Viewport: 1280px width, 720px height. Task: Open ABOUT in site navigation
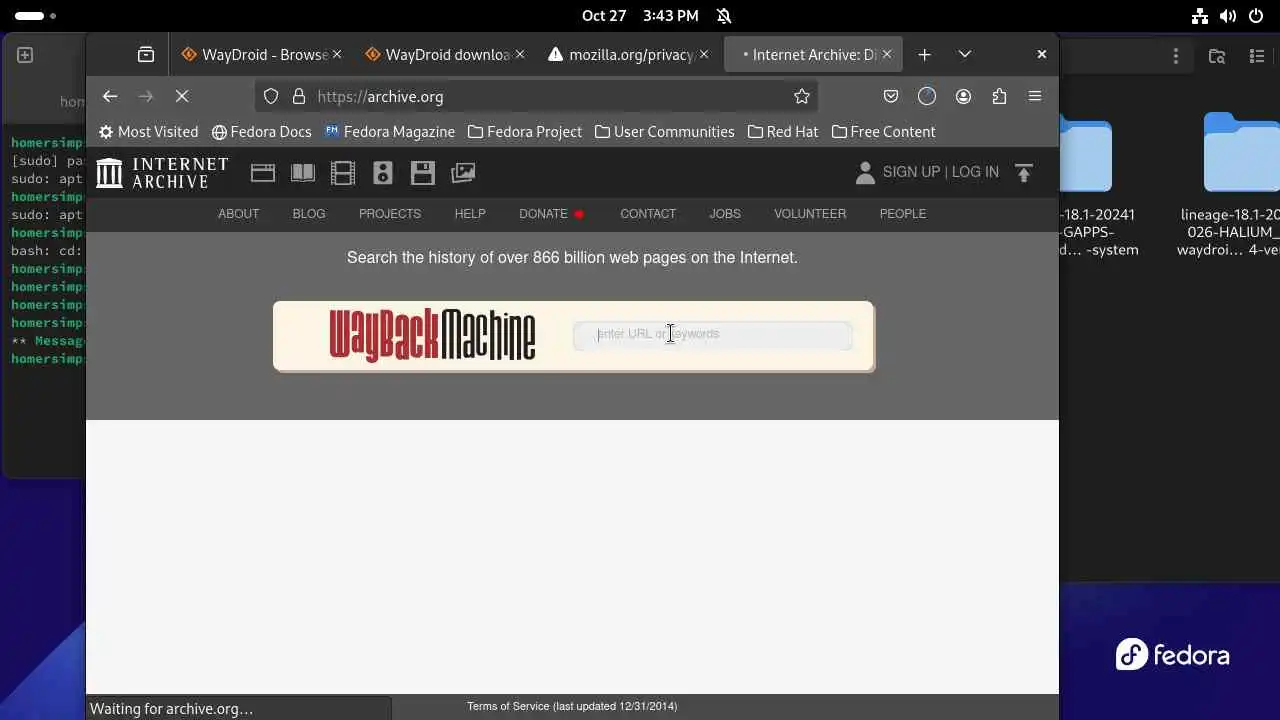[238, 214]
